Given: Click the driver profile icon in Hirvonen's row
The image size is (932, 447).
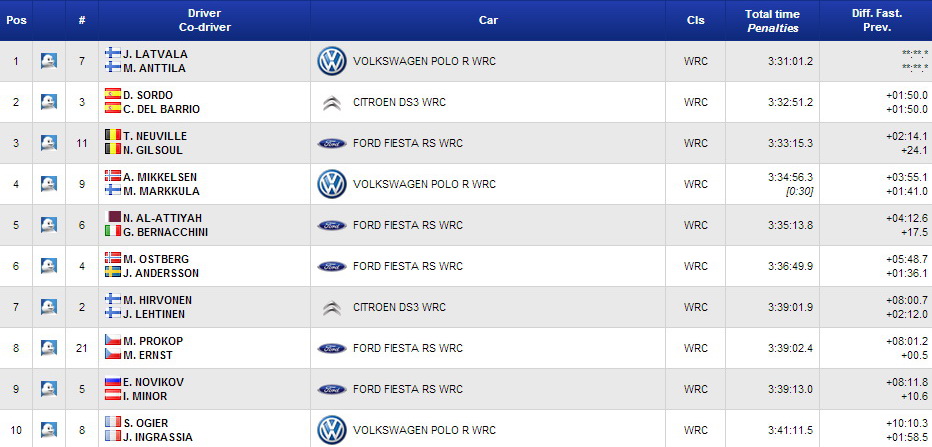Looking at the screenshot, I should point(49,307).
